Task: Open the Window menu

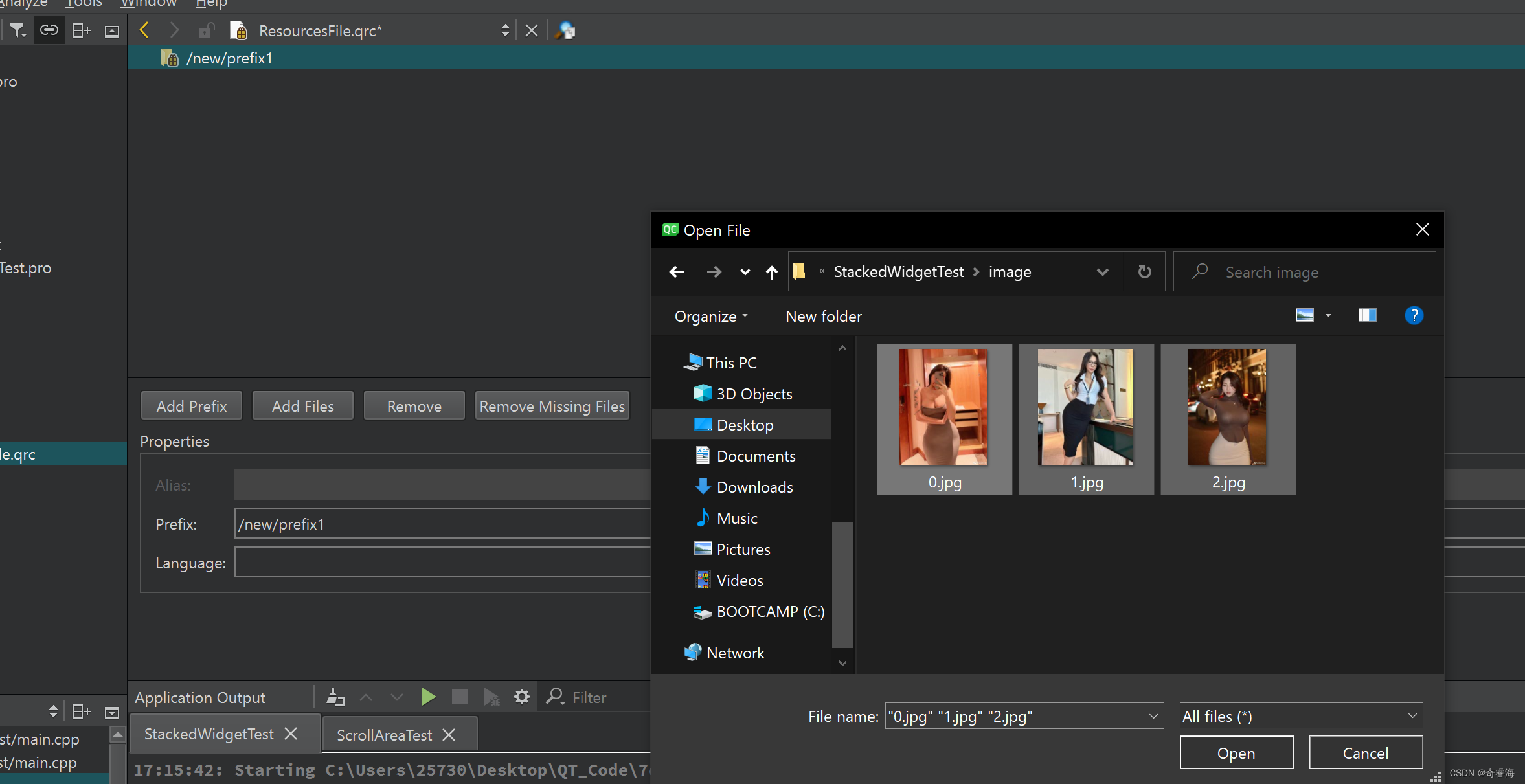Action: [148, 4]
